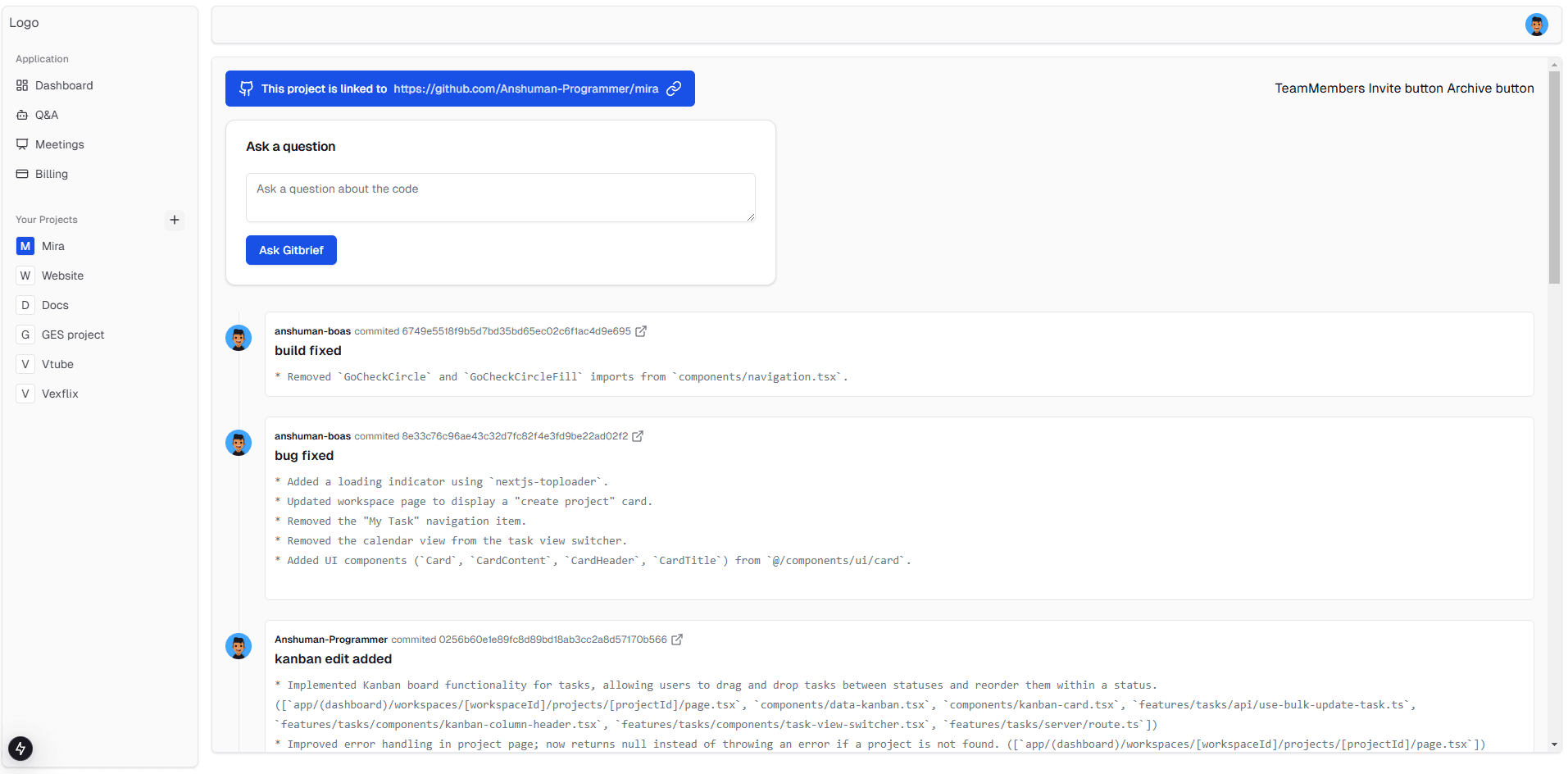Click the Logo text in sidebar
1568x774 pixels.
(x=24, y=23)
